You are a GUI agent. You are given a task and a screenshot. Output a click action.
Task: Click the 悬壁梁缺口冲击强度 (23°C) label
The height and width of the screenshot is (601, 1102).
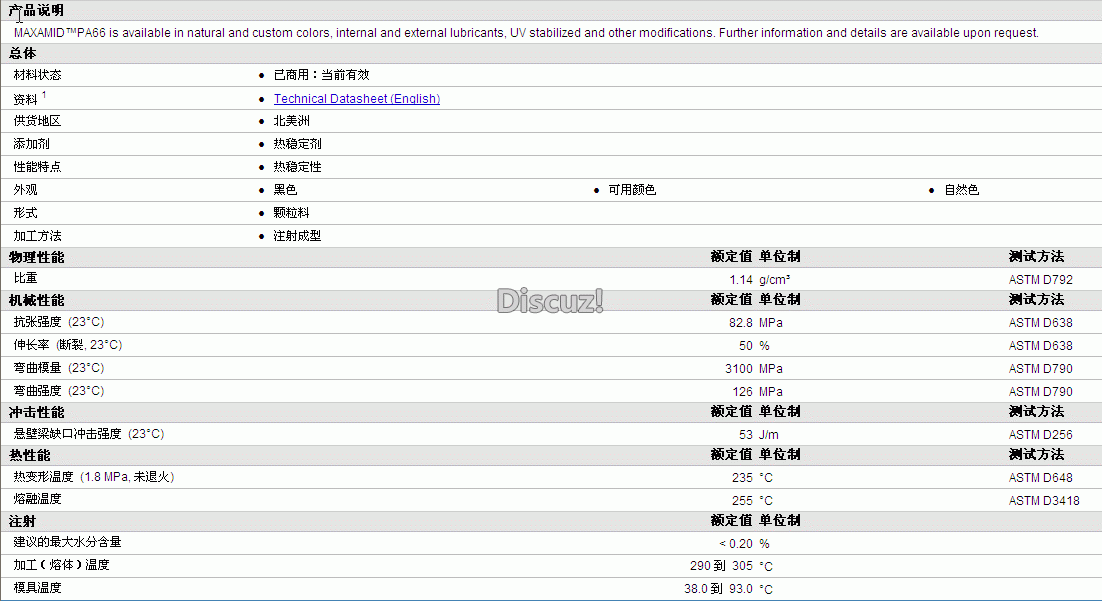click(x=89, y=434)
